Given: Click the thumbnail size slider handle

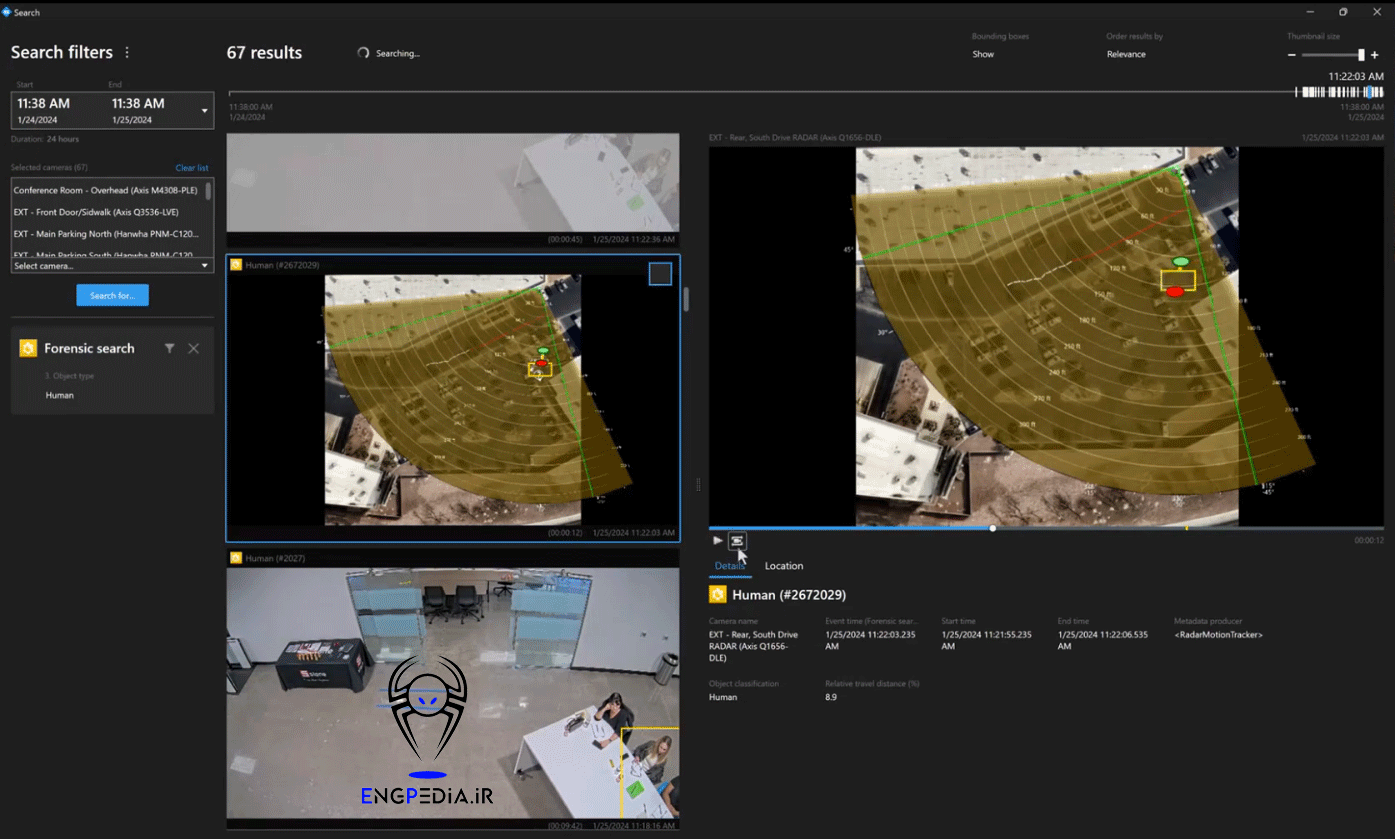Looking at the screenshot, I should click(1361, 55).
